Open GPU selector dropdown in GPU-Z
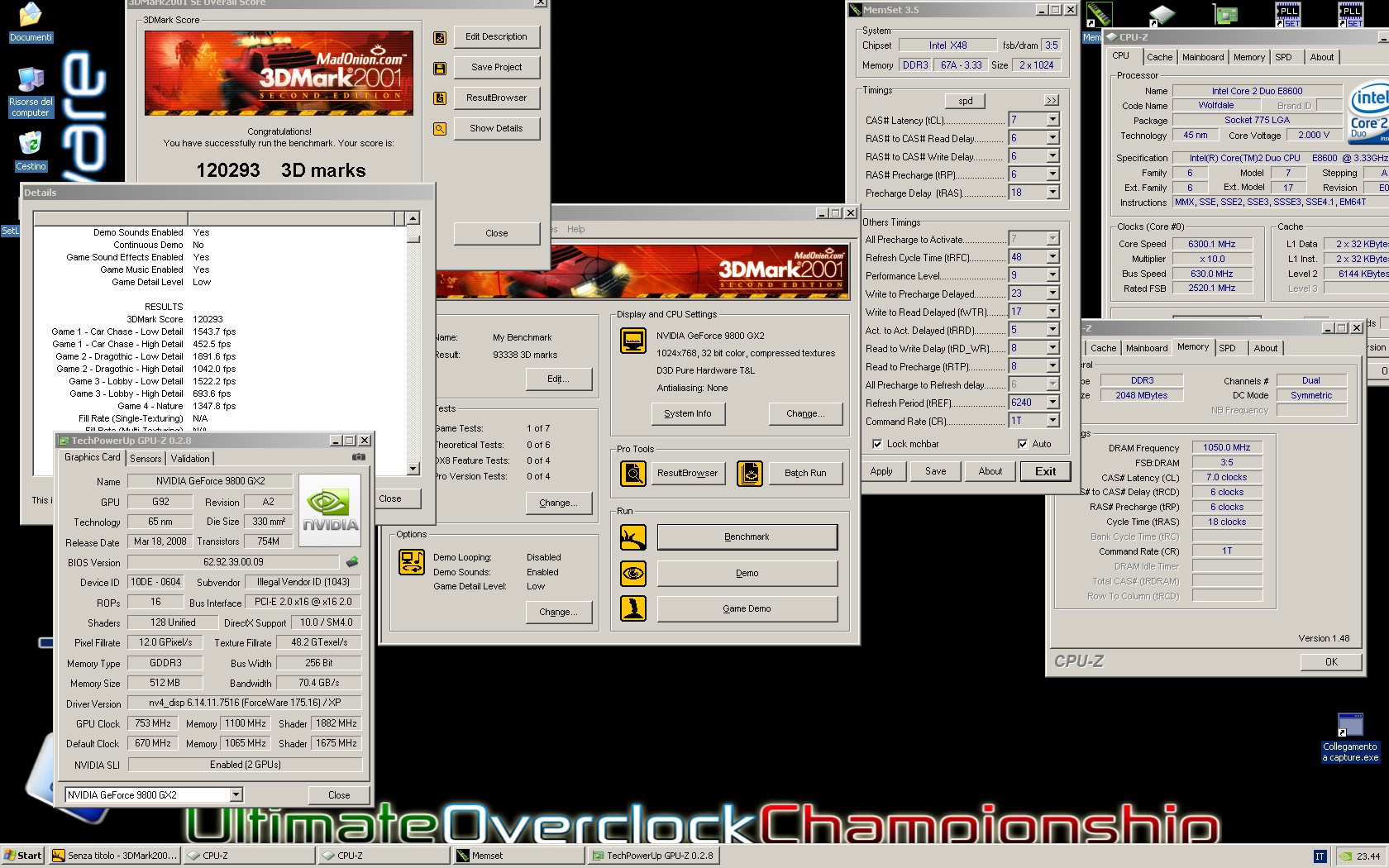The height and width of the screenshot is (868, 1389). coord(236,795)
